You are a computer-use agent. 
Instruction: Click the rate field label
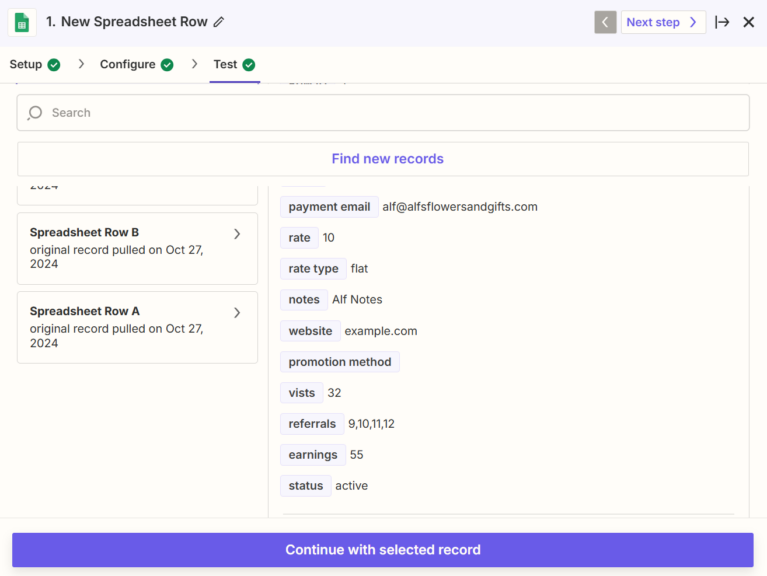(299, 238)
